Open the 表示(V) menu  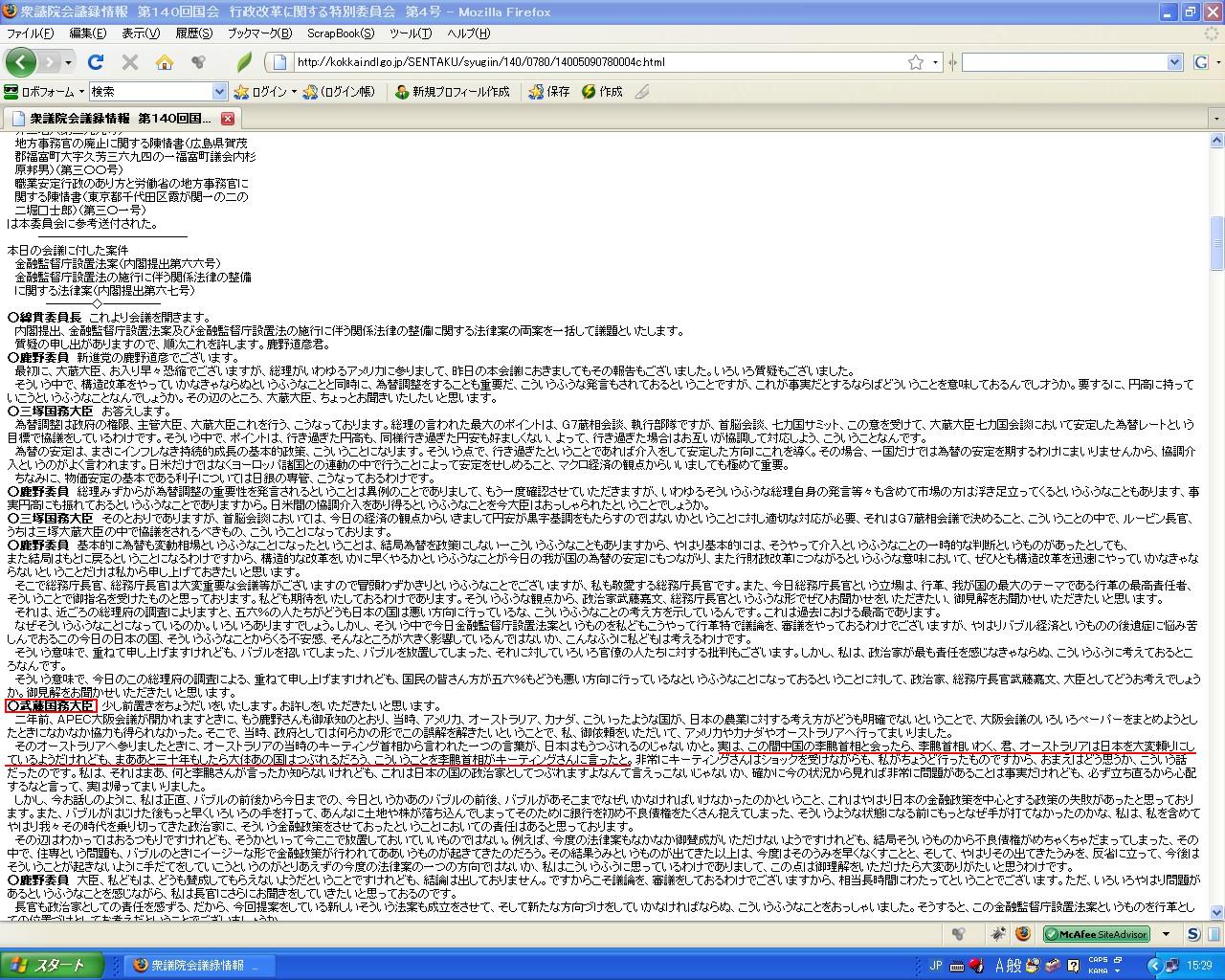click(x=141, y=33)
